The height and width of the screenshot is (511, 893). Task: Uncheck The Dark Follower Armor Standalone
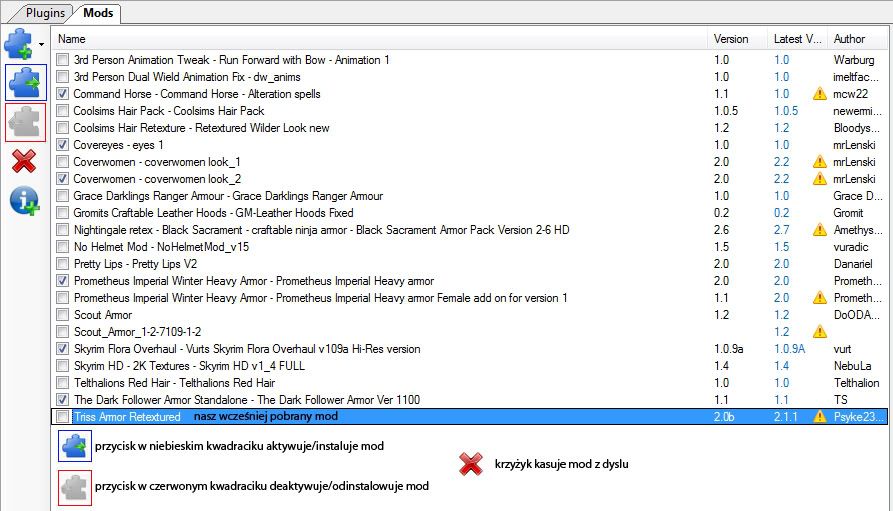tap(63, 400)
